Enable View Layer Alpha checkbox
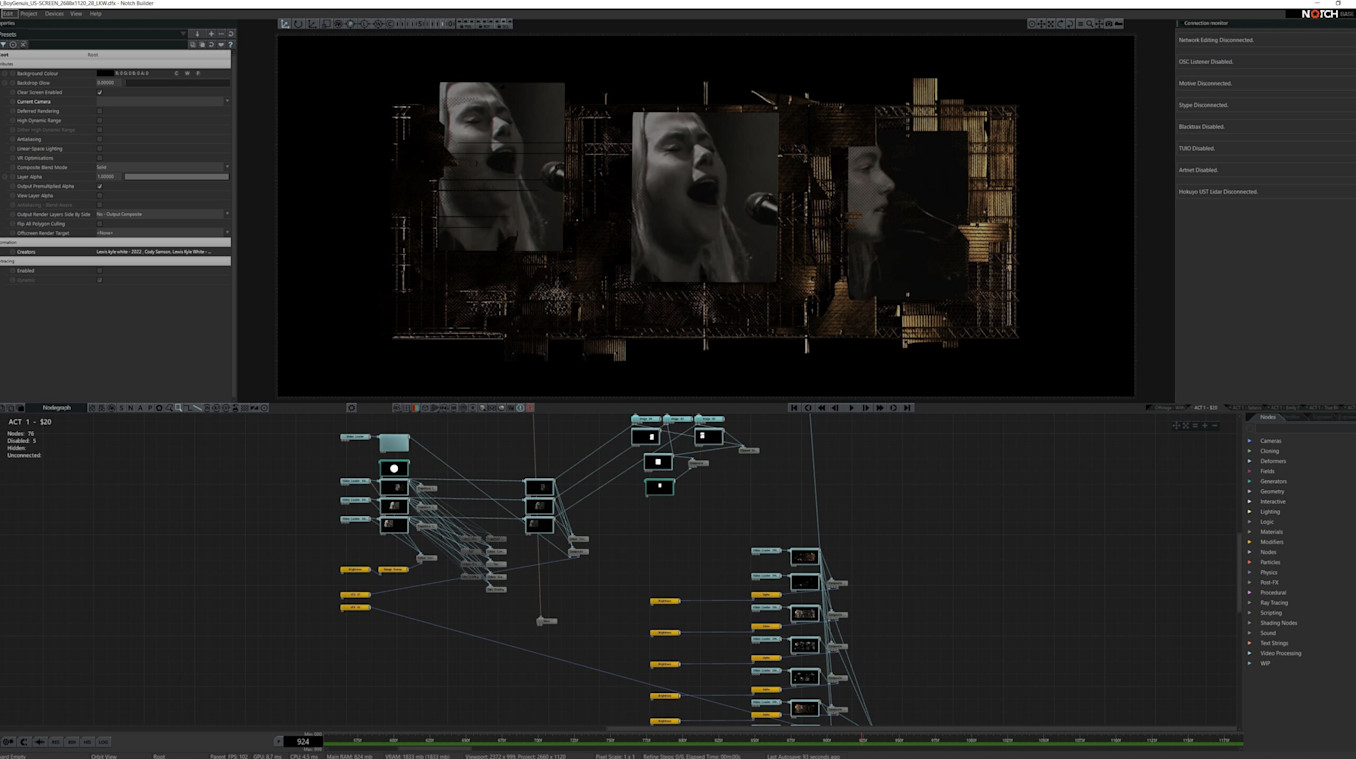 pyautogui.click(x=99, y=196)
